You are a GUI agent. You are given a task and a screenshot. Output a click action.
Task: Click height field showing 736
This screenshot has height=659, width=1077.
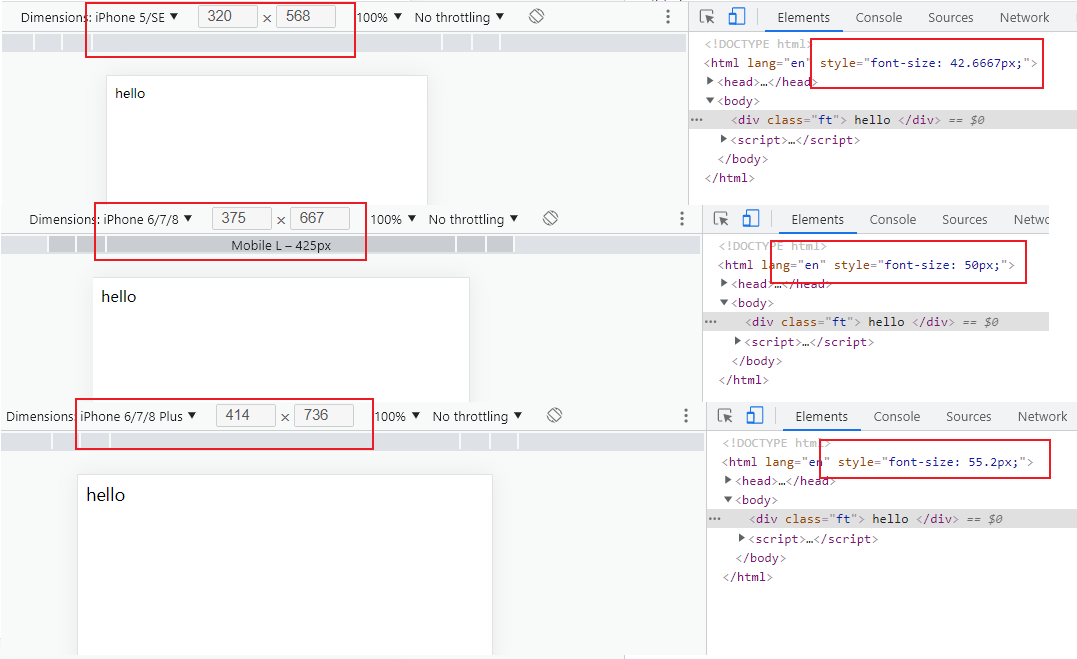point(324,415)
